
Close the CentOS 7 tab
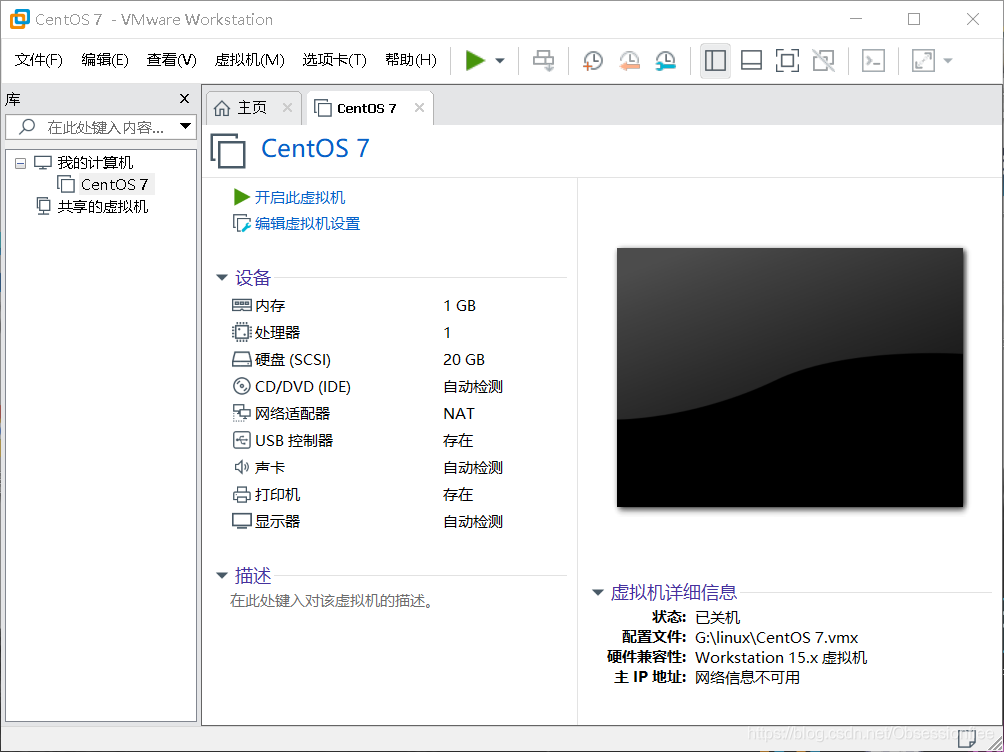pyautogui.click(x=419, y=108)
